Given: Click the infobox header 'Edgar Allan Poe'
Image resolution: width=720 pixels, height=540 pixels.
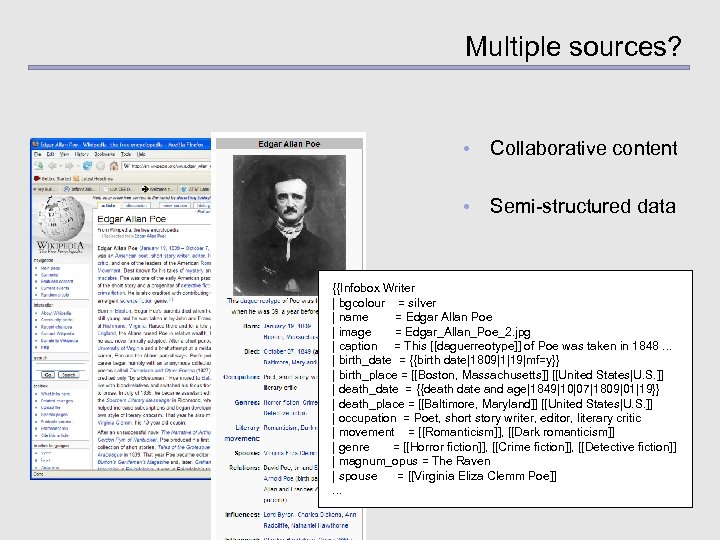Looking at the screenshot, I should coord(289,144).
